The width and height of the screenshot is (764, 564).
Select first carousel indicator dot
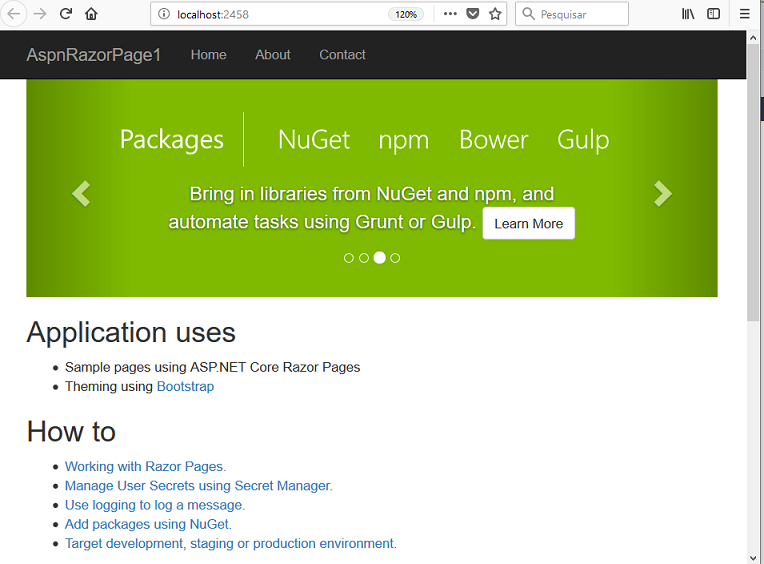tap(348, 258)
